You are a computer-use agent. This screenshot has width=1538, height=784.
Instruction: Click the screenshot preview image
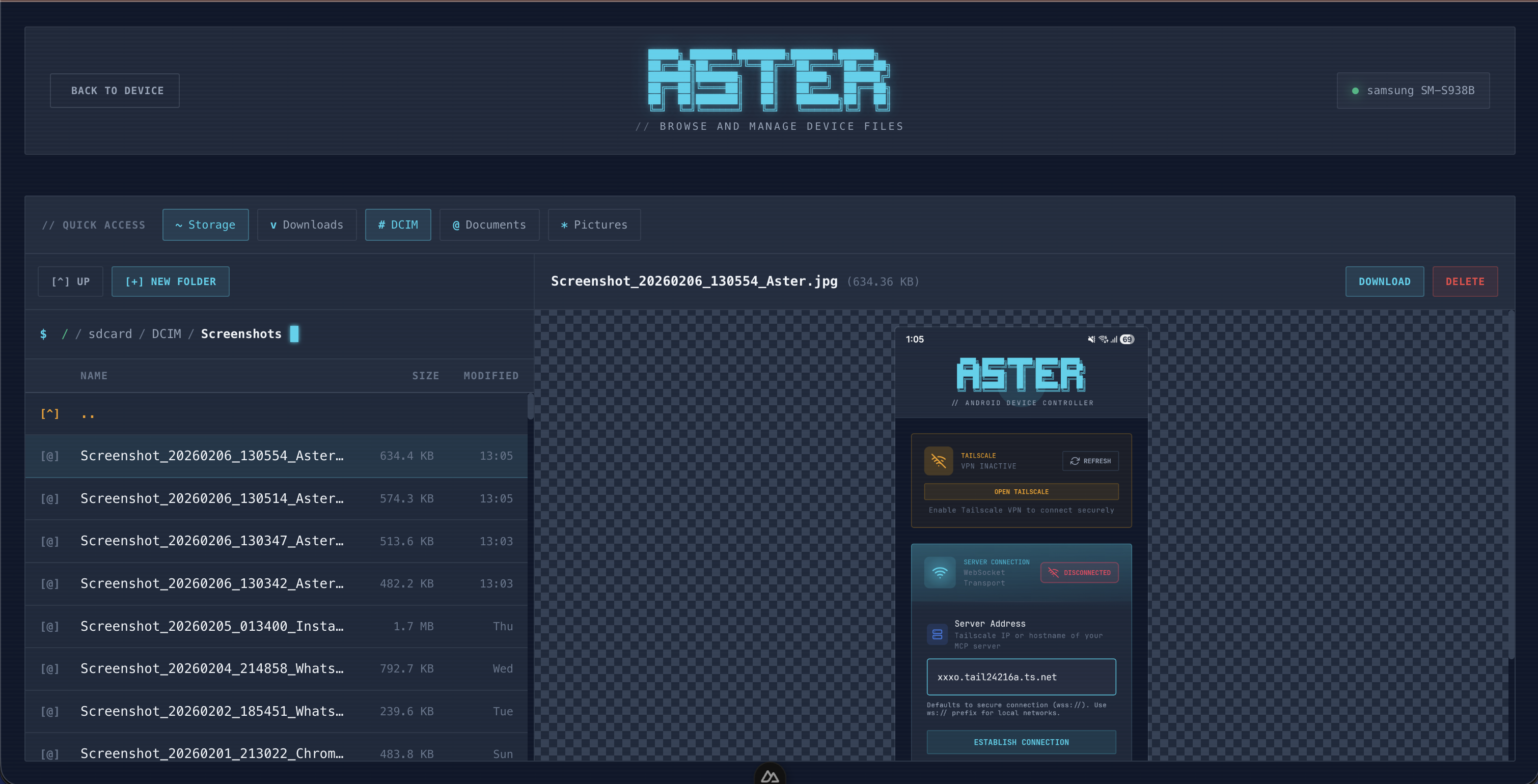click(1022, 544)
